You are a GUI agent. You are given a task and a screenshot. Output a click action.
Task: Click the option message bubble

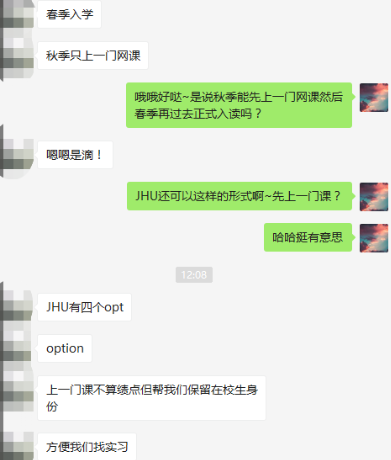tap(65, 349)
